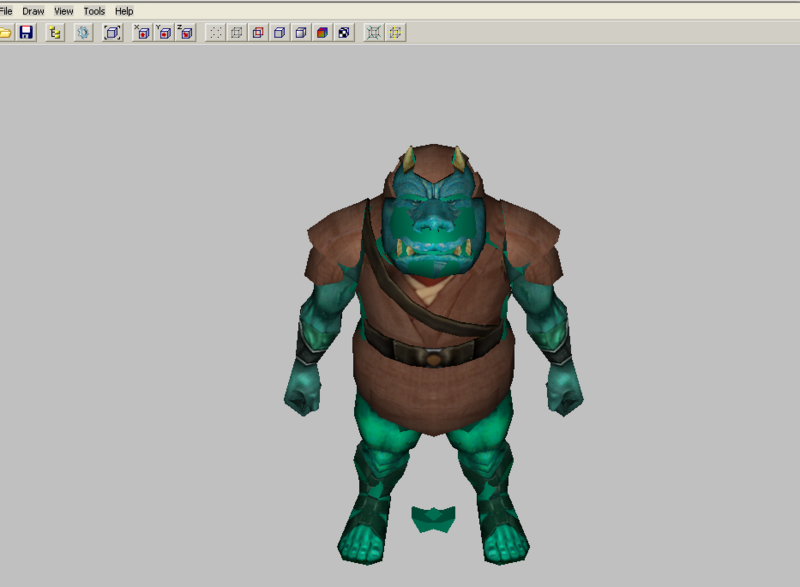The width and height of the screenshot is (800, 587).
Task: Show the model hierarchy tree icon
Action: 55,33
